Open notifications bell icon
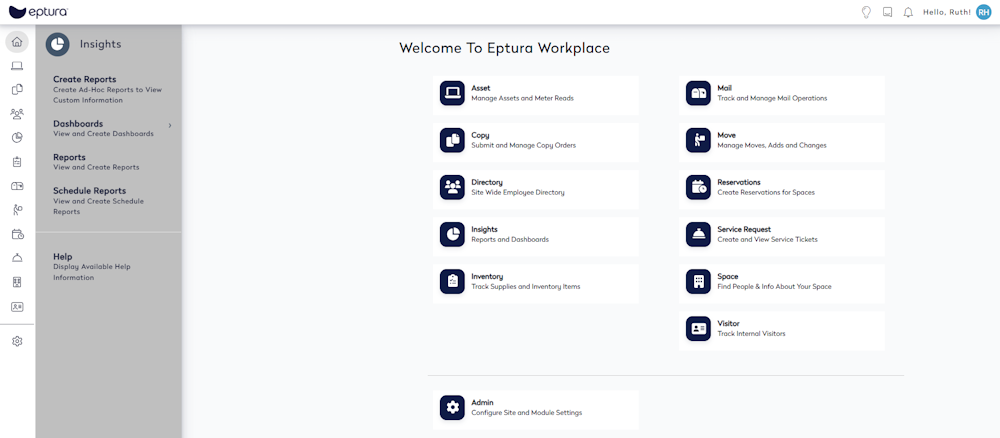Image resolution: width=1000 pixels, height=438 pixels. coord(908,12)
